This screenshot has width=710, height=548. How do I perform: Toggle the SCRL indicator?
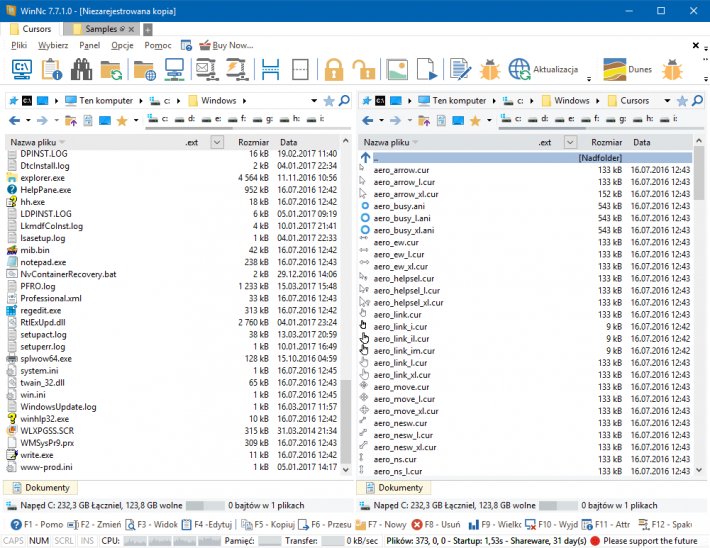point(64,541)
